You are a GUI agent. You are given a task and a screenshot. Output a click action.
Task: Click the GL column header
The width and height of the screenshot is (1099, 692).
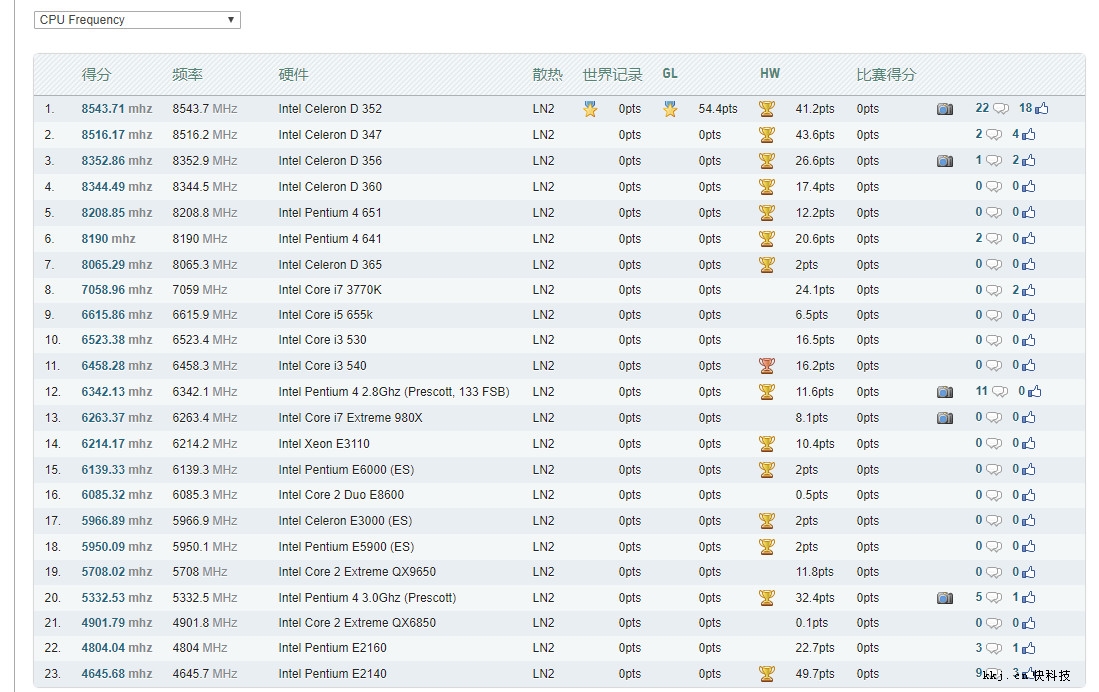pyautogui.click(x=670, y=74)
